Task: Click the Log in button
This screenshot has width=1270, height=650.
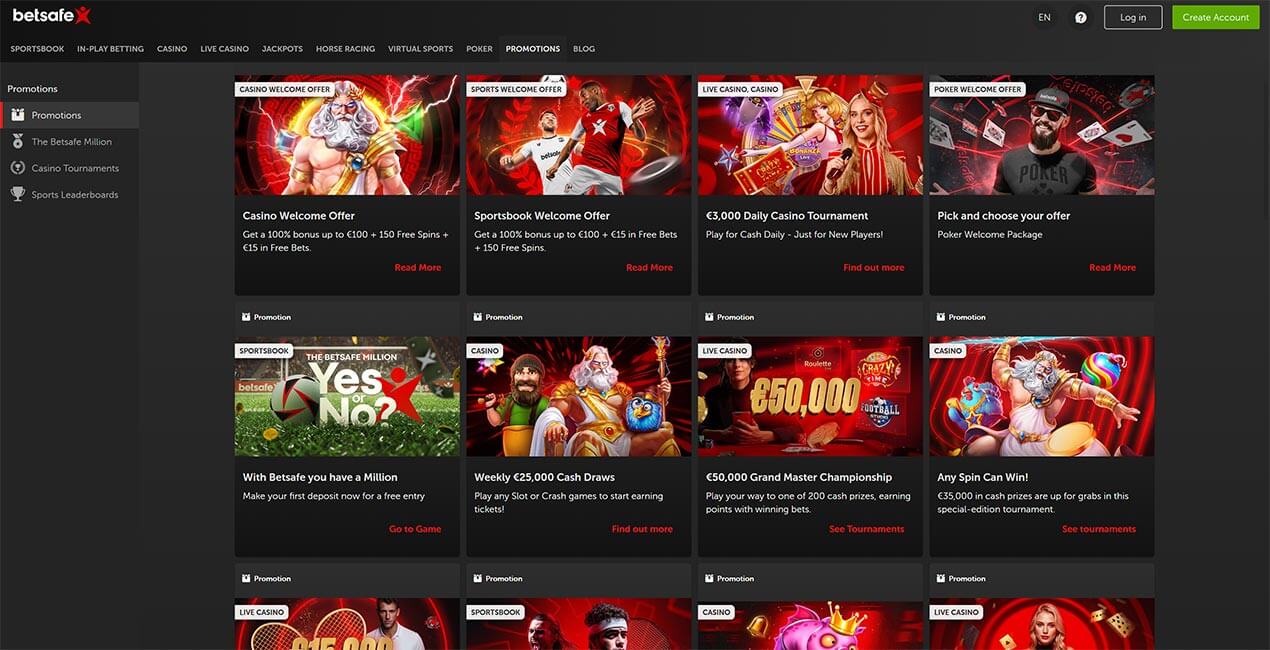Action: (1133, 17)
